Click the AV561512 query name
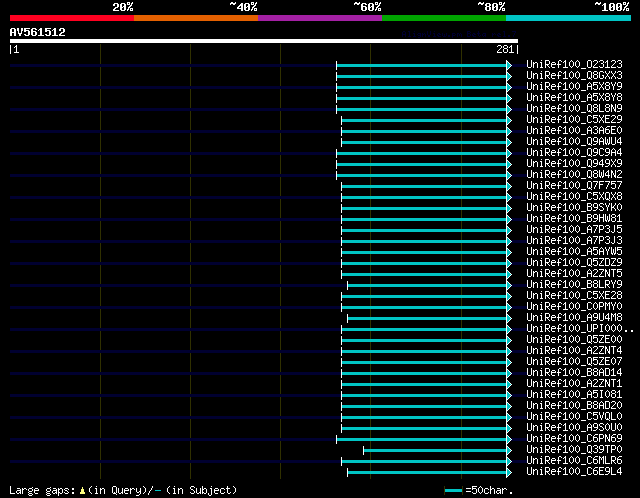Image resolution: width=640 pixels, height=498 pixels. [38, 32]
